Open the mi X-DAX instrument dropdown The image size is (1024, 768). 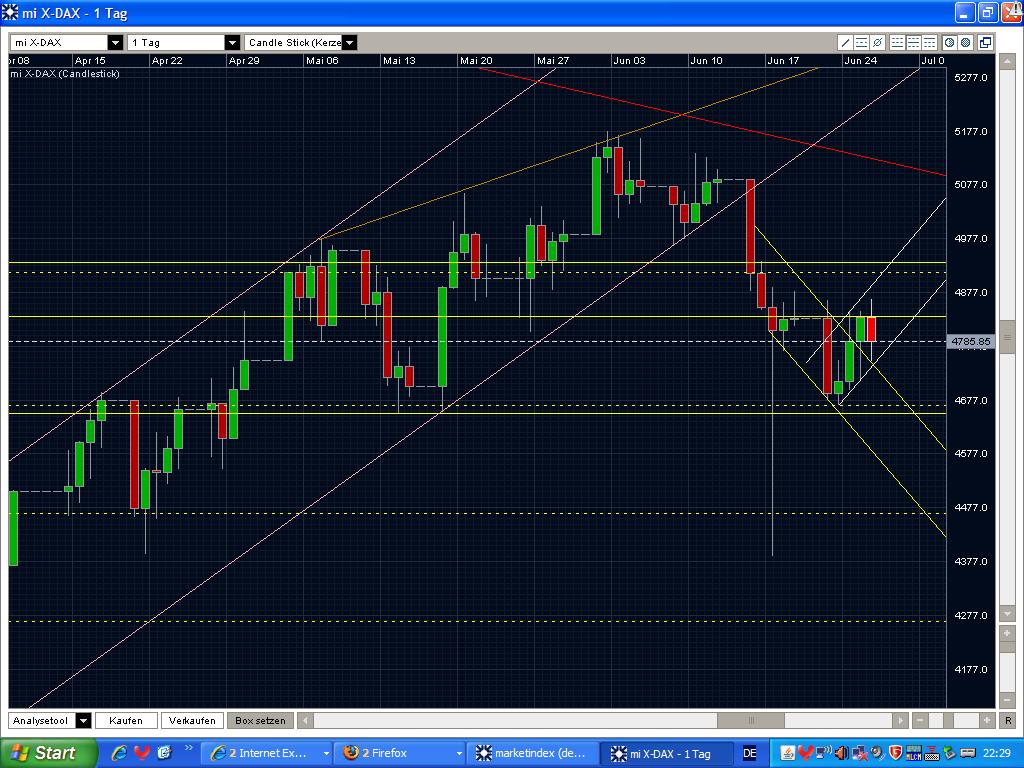click(x=116, y=42)
